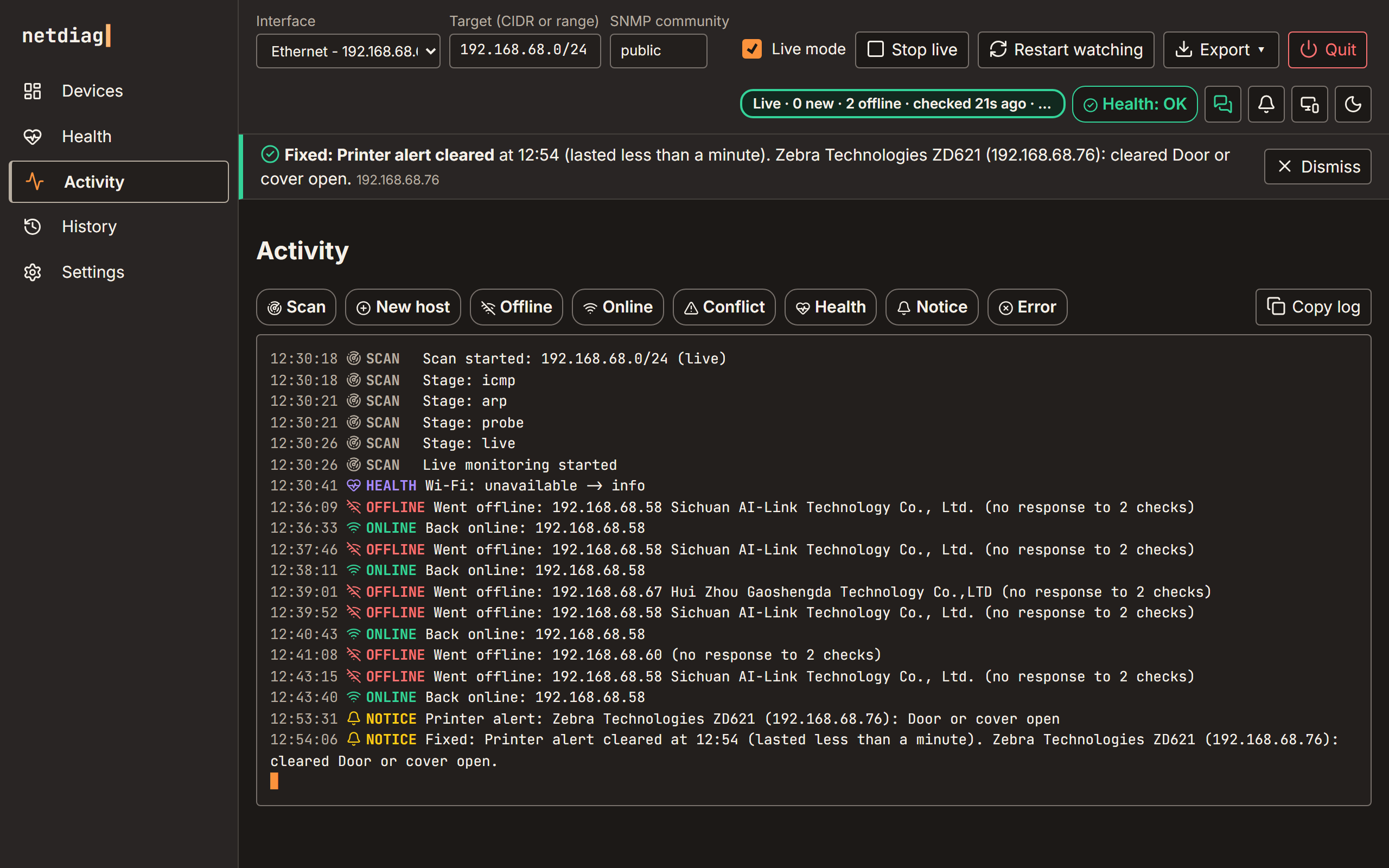Toggle the Error log filter
1389x868 pixels.
tap(1027, 307)
